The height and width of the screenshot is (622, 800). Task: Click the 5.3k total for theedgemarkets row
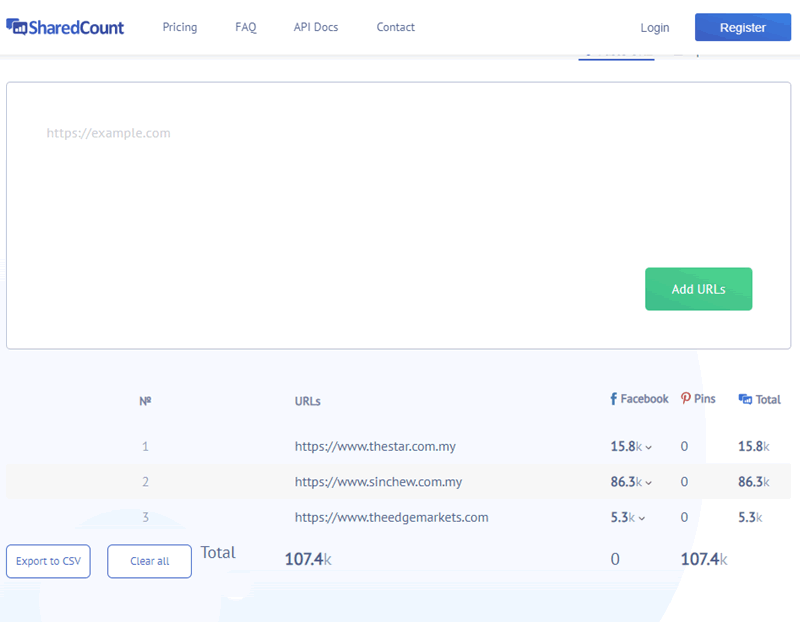point(750,517)
